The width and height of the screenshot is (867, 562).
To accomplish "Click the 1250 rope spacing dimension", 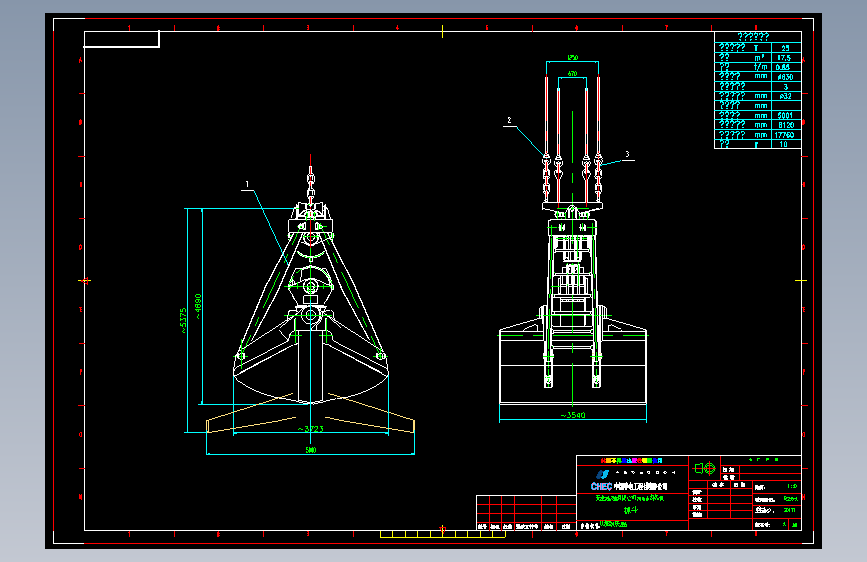I will pyautogui.click(x=573, y=58).
